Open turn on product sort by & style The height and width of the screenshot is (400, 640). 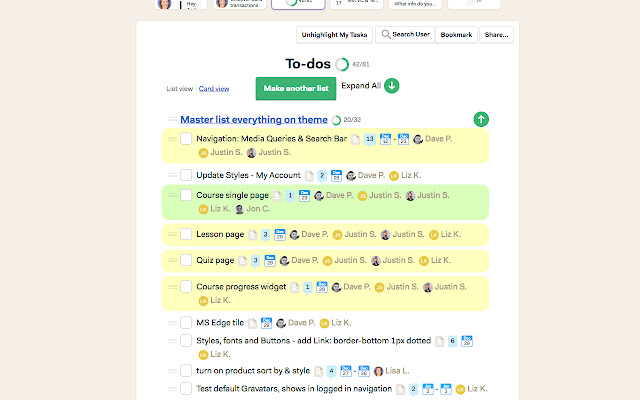point(253,371)
